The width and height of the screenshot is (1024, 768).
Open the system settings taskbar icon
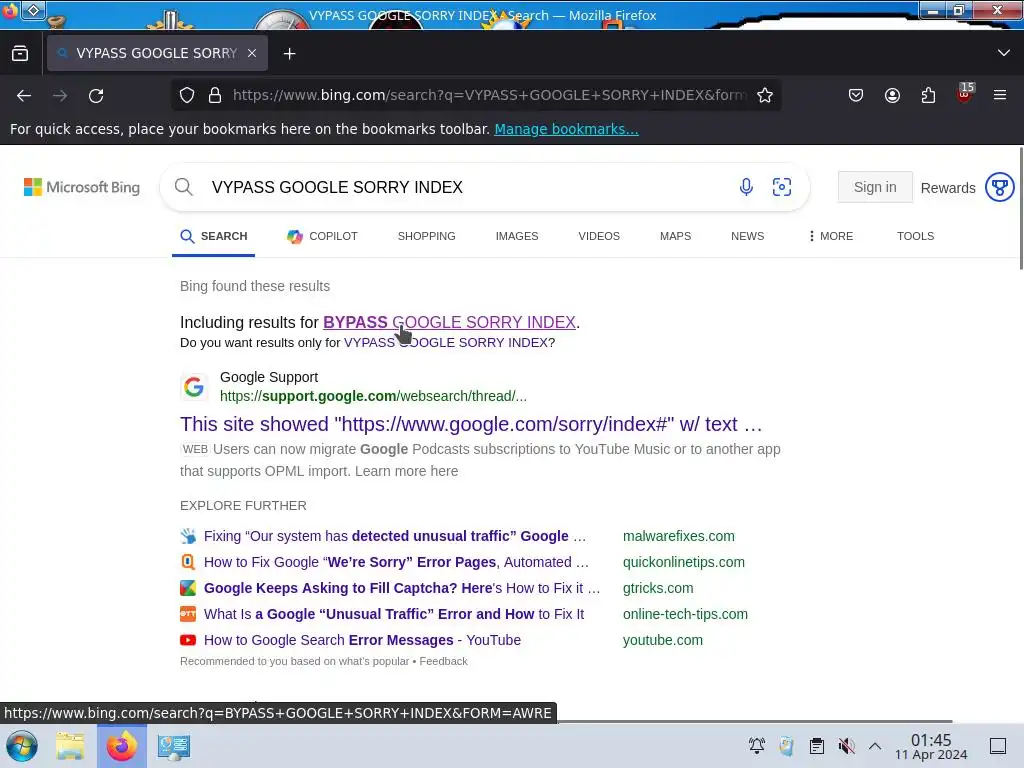pos(174,746)
